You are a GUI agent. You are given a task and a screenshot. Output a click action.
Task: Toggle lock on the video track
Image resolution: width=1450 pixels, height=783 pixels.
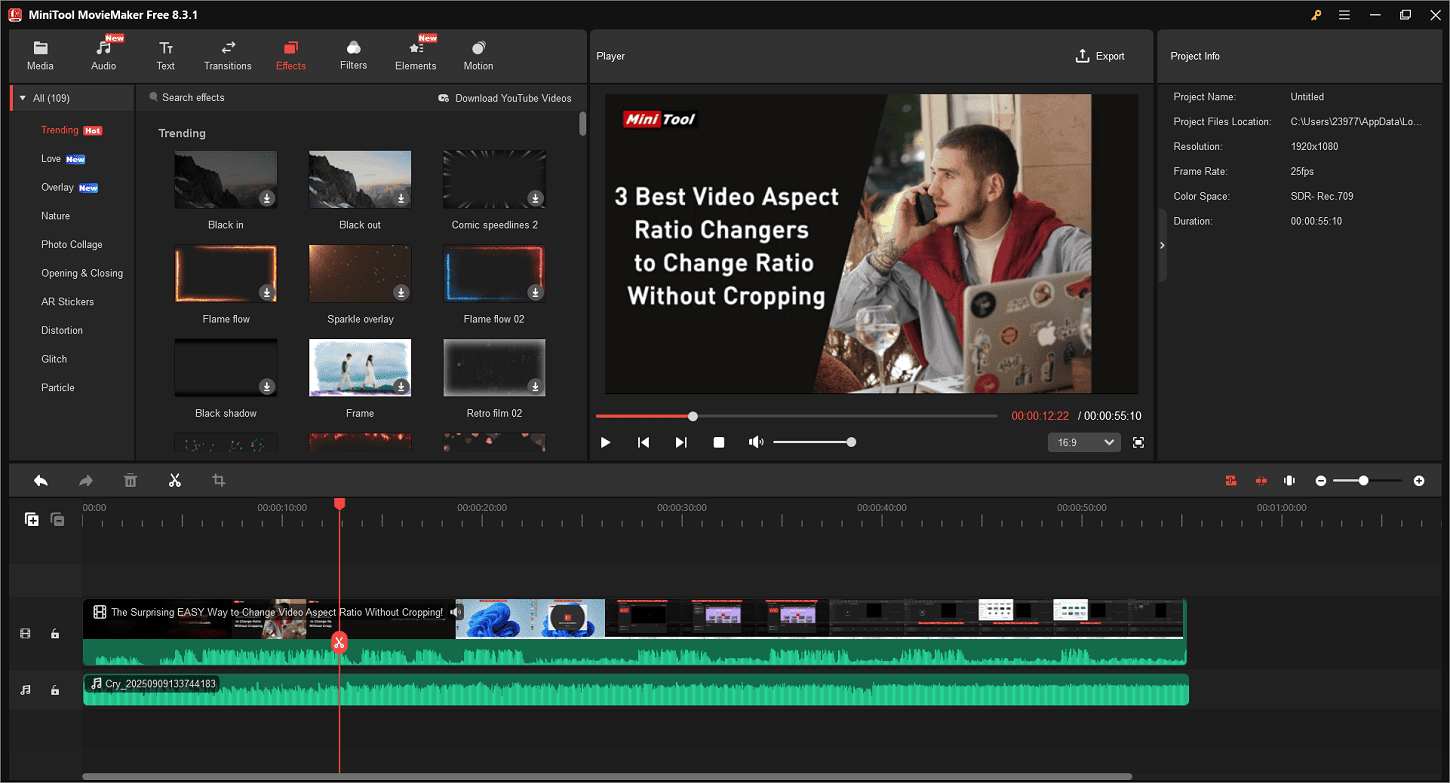click(x=55, y=634)
